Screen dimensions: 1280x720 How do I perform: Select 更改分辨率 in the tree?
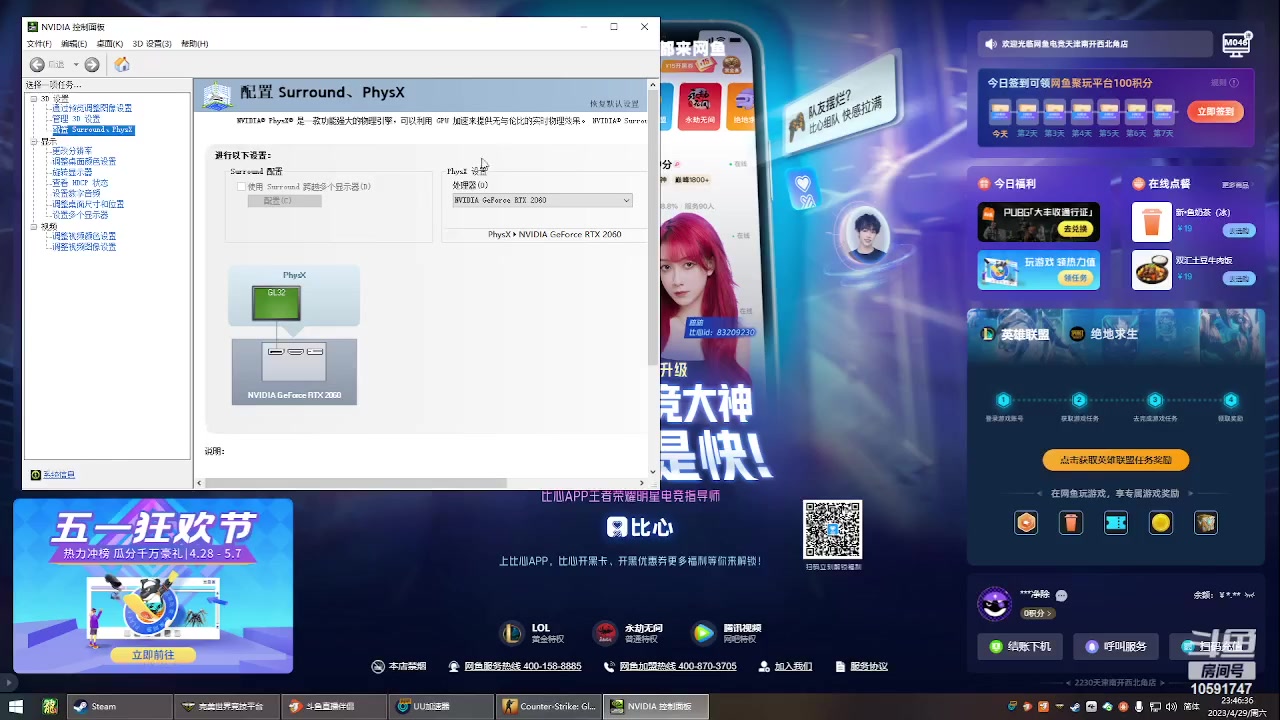tap(72, 151)
